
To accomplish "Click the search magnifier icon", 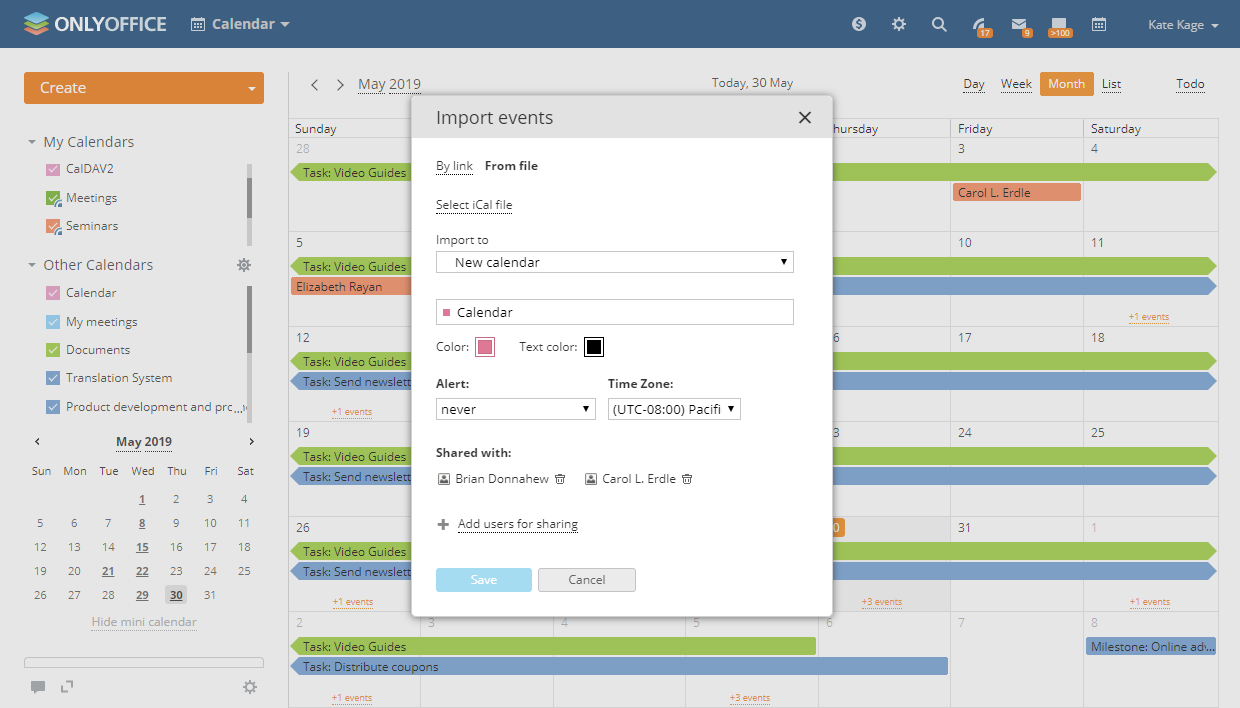I will (x=939, y=24).
